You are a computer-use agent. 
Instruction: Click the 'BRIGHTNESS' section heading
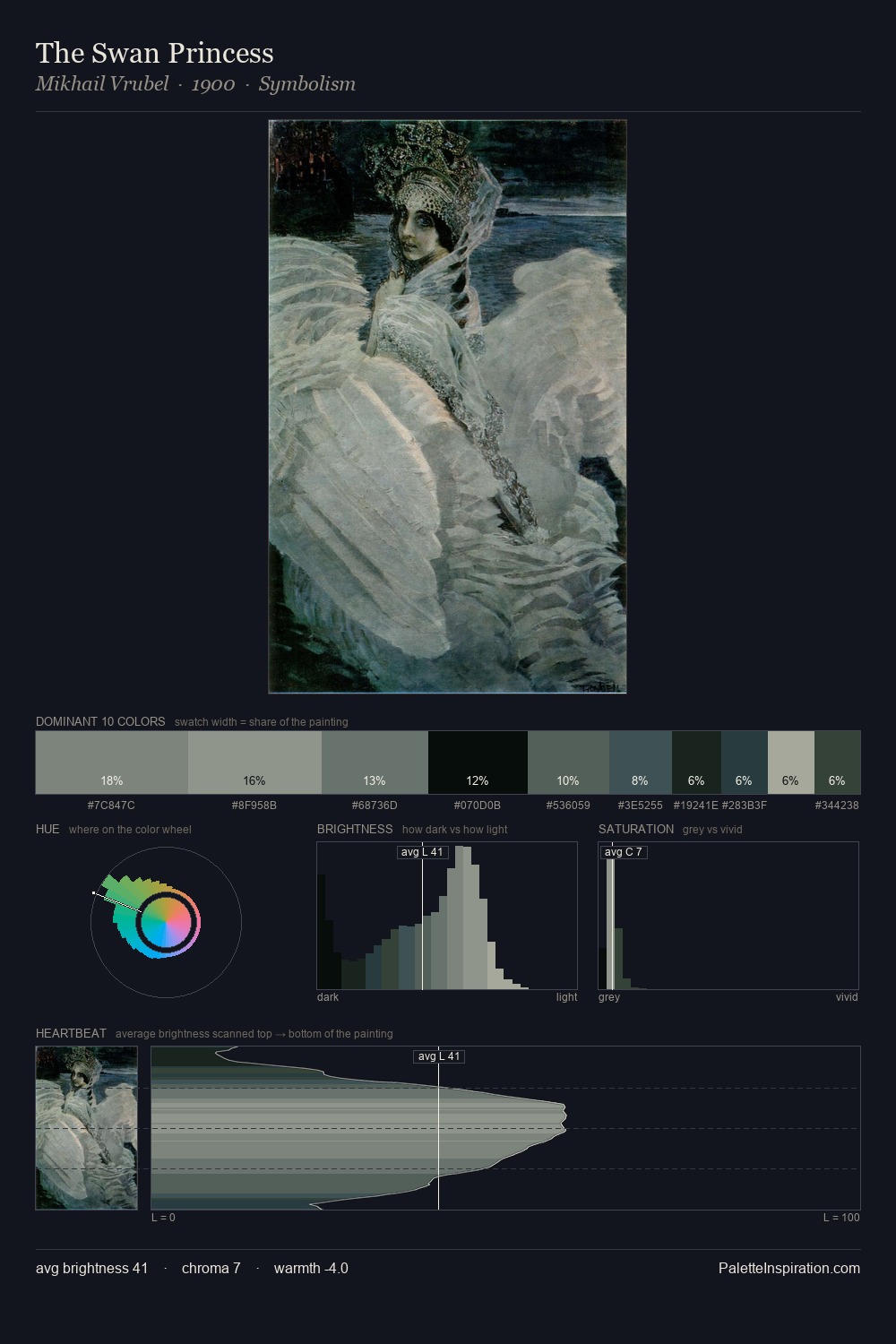tap(355, 829)
